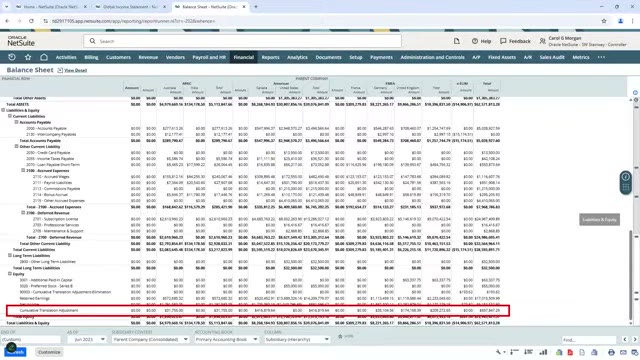
Task: Click 2800 - Other Long Term Liabilities row
Action: pyautogui.click(x=48, y=262)
